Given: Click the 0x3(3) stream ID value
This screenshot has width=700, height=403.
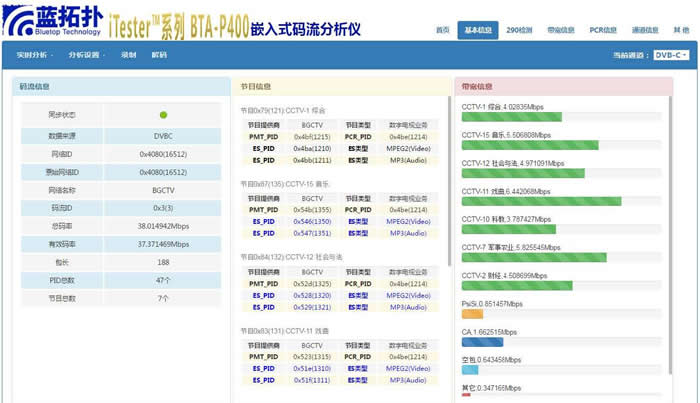Looking at the screenshot, I should [x=163, y=208].
